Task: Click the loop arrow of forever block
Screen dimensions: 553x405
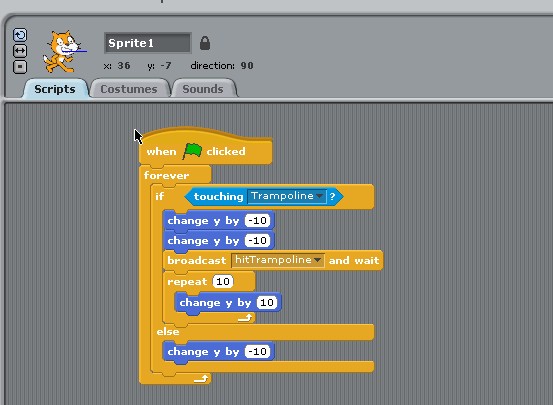Action: [201, 379]
